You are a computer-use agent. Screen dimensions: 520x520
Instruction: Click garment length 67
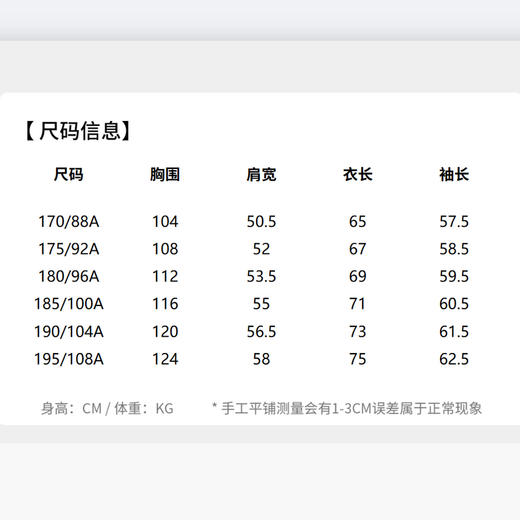click(x=357, y=249)
